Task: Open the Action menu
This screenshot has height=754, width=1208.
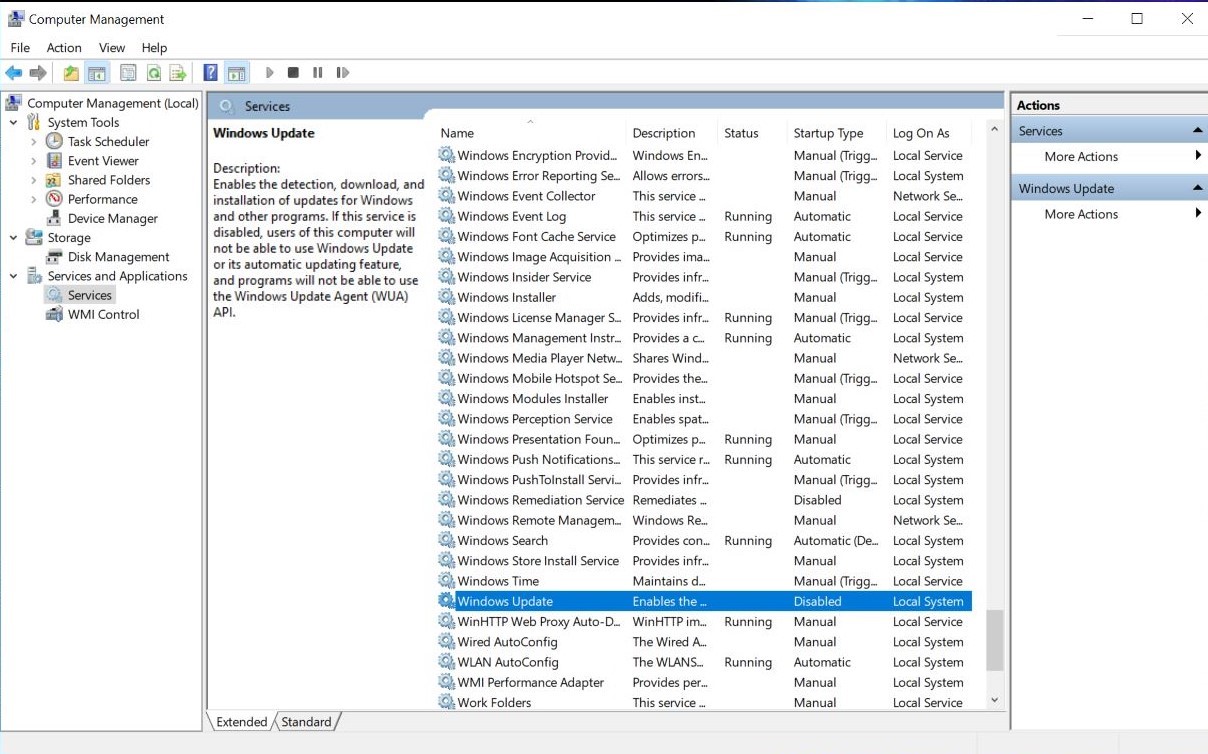Action: coord(64,48)
